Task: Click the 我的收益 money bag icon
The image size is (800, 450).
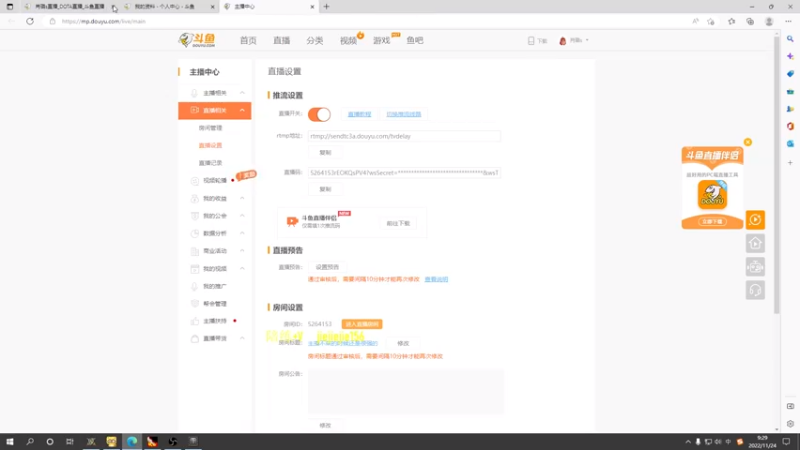Action: 194,198
